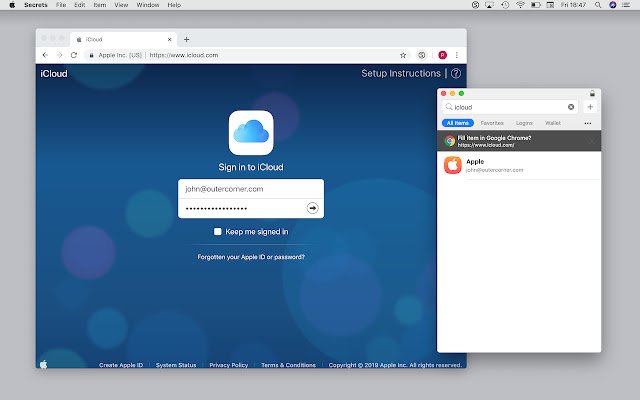Screen dimensions: 640x400
Task: Open the File menu
Action: (x=61, y=5)
